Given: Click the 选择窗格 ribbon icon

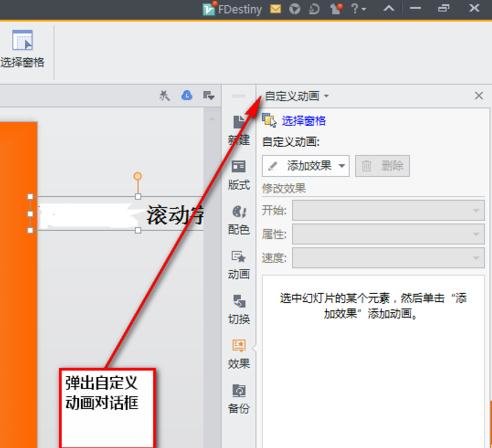Looking at the screenshot, I should click(22, 49).
